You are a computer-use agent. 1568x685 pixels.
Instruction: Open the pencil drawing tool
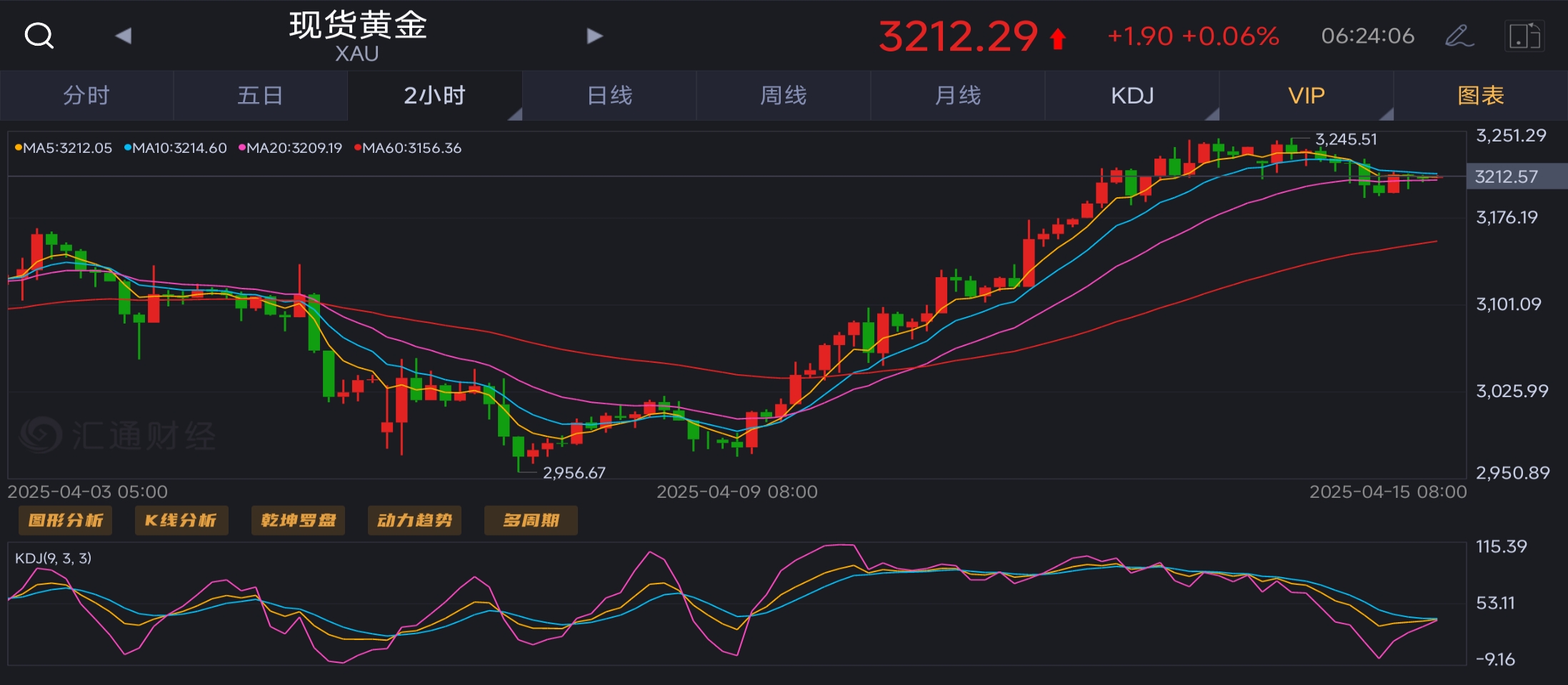tap(1458, 36)
